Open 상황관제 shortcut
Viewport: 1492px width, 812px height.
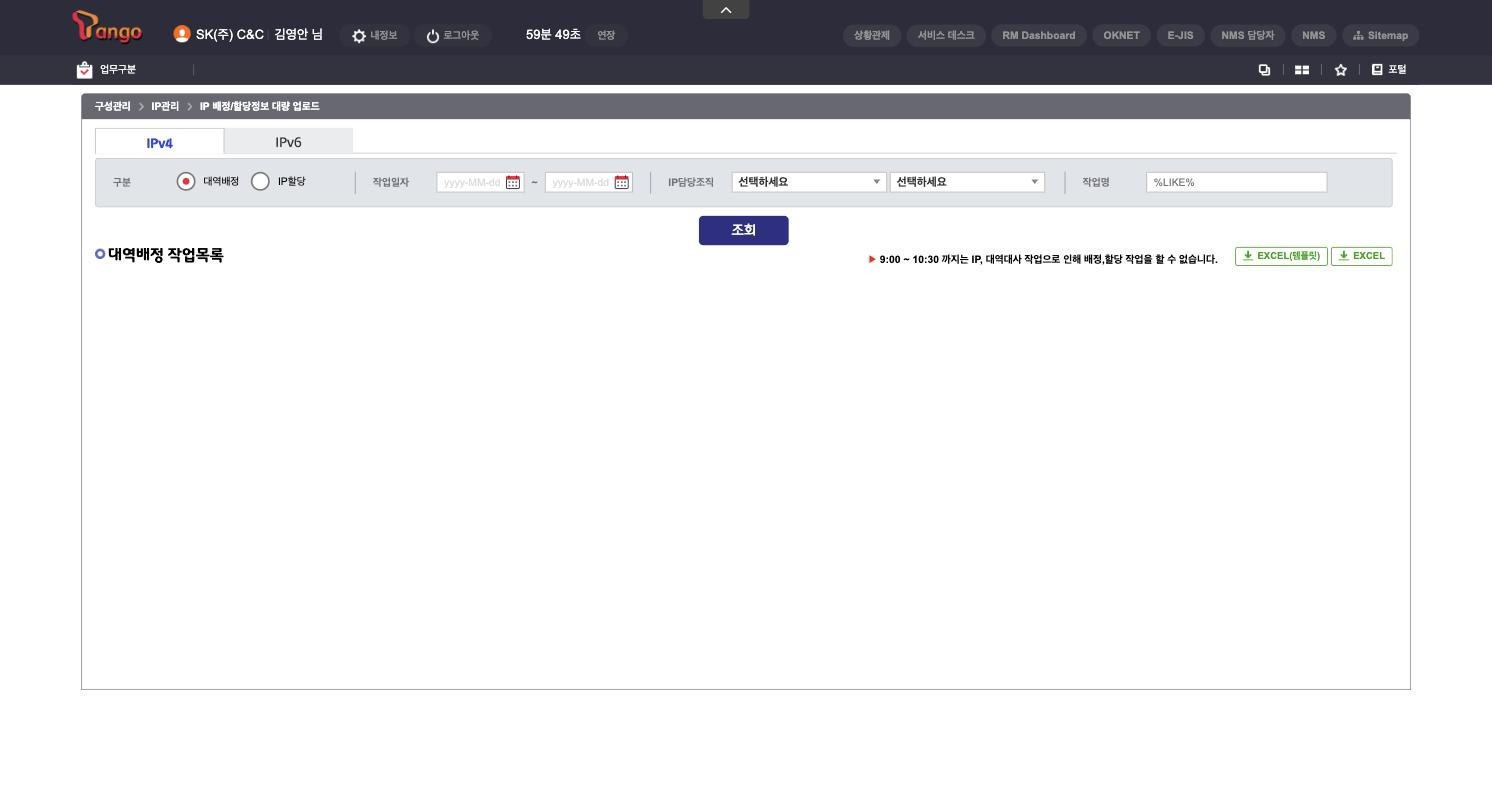pyautogui.click(x=872, y=36)
